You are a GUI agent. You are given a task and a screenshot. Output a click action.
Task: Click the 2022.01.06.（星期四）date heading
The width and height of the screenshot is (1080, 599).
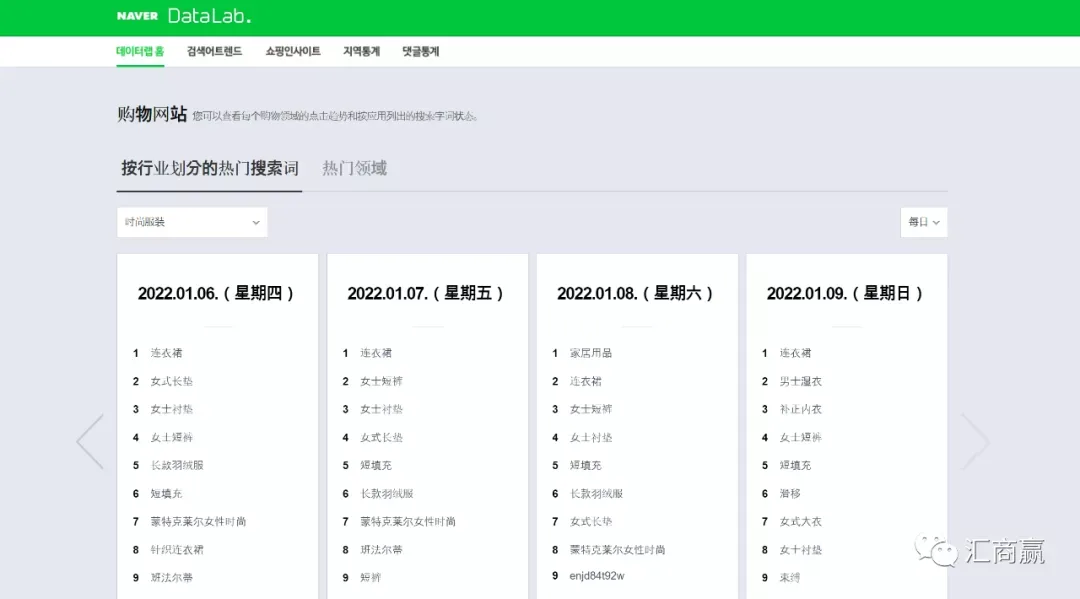pos(218,293)
